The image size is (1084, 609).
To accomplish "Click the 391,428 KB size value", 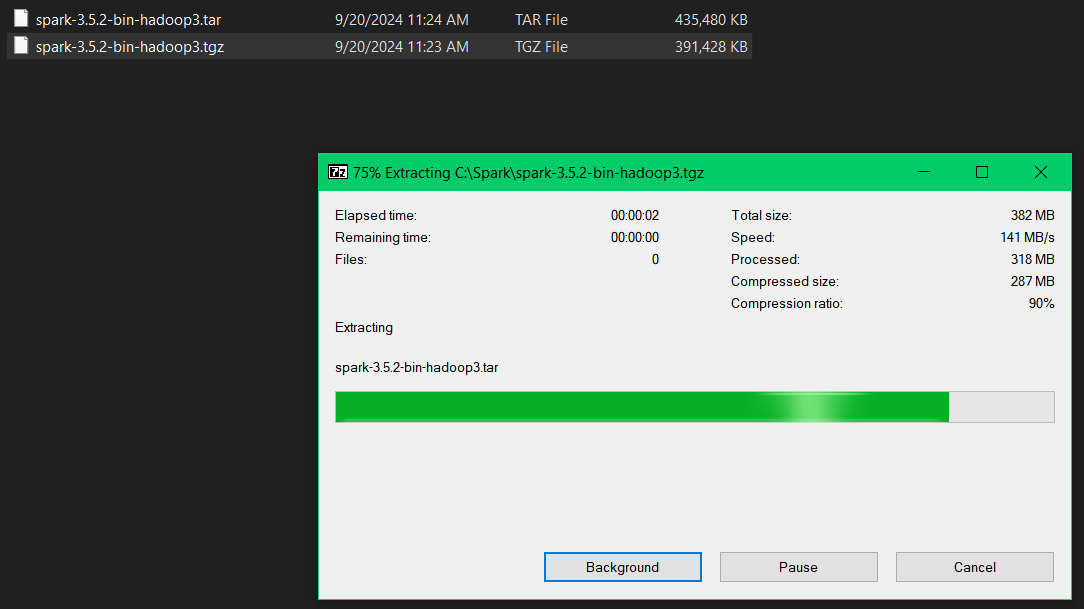I will point(711,47).
